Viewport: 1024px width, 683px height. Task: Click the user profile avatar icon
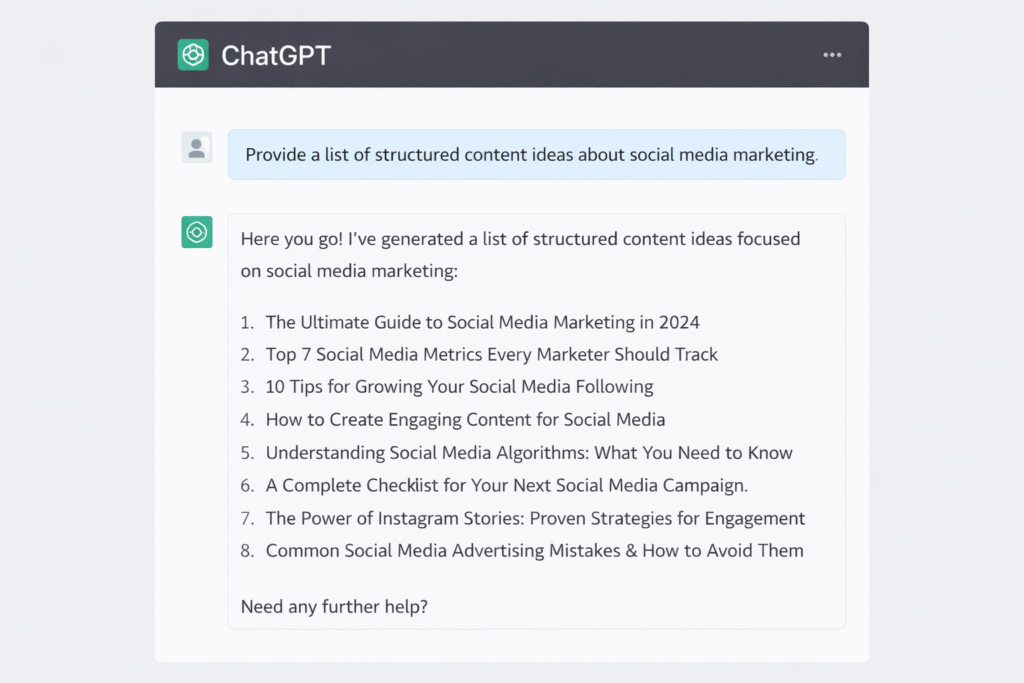click(197, 148)
